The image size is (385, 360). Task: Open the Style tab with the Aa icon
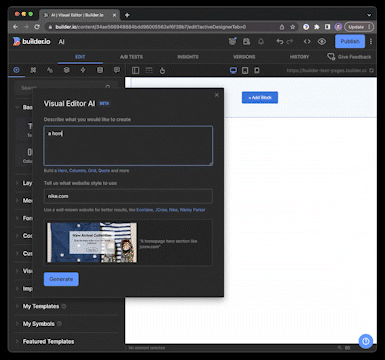tap(50, 70)
